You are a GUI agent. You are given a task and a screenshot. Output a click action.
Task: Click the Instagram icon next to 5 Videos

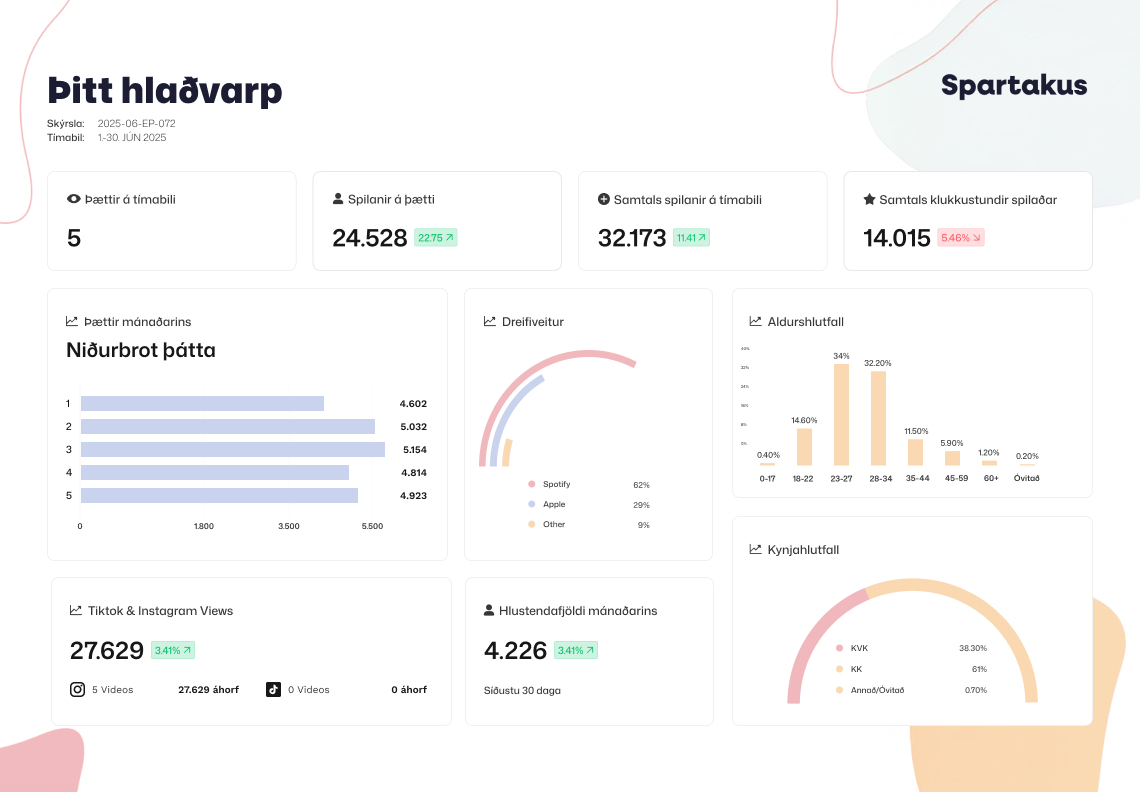pyautogui.click(x=77, y=689)
